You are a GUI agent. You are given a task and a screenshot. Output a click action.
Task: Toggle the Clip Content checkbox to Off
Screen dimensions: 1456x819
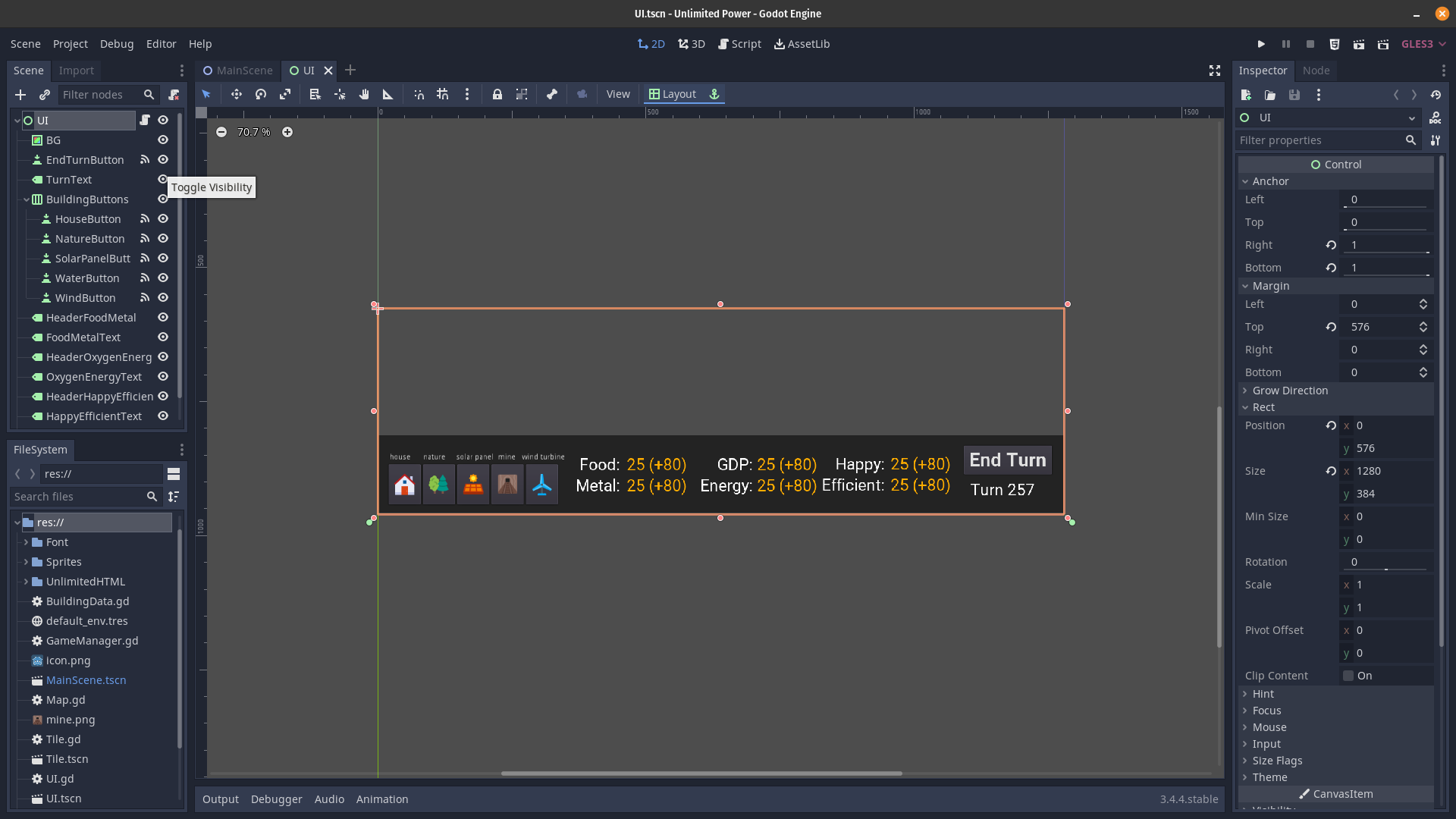tap(1347, 676)
